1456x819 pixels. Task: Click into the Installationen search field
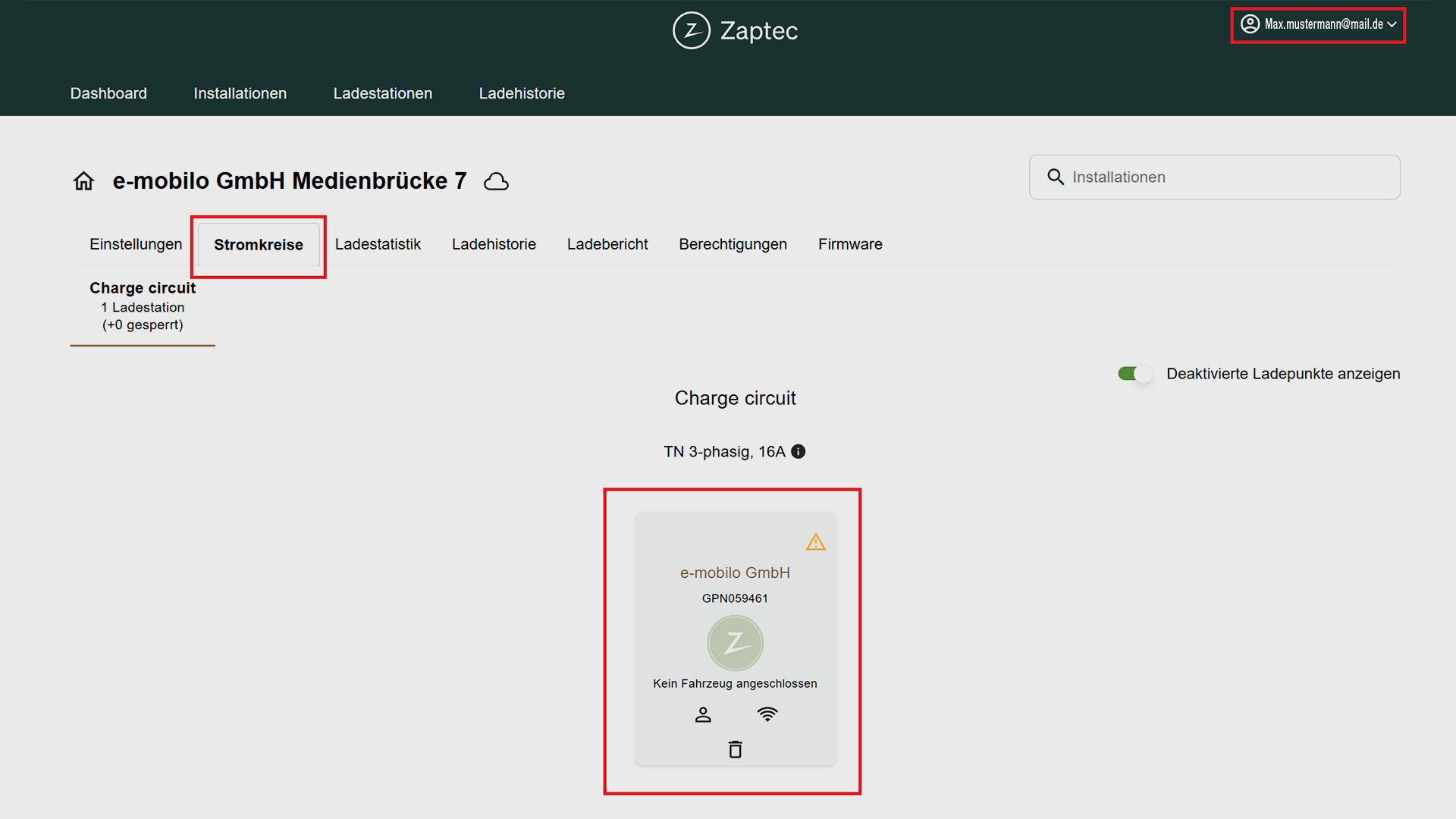coord(1215,177)
